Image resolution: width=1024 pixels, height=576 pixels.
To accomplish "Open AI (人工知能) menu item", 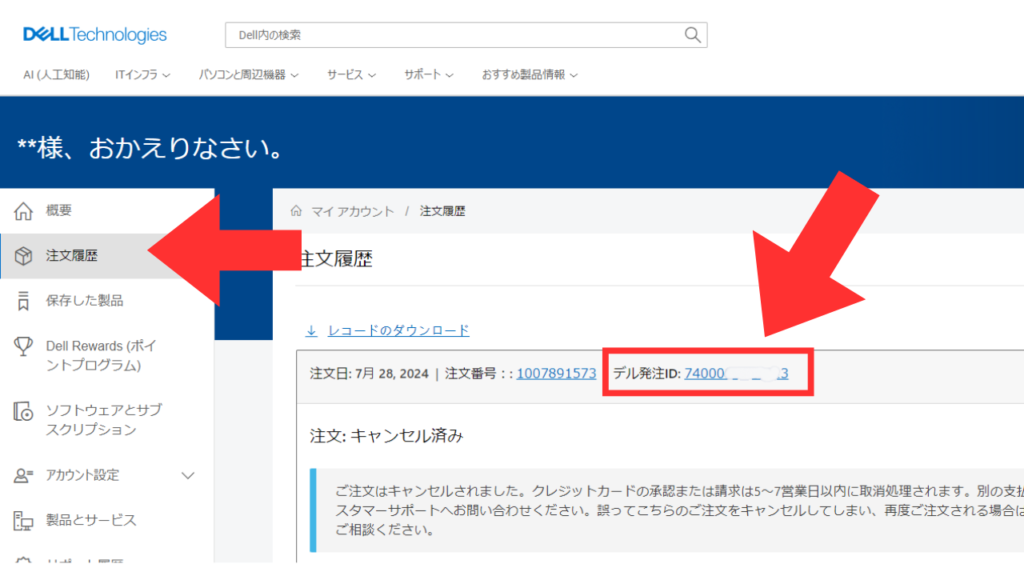I will 56,74.
